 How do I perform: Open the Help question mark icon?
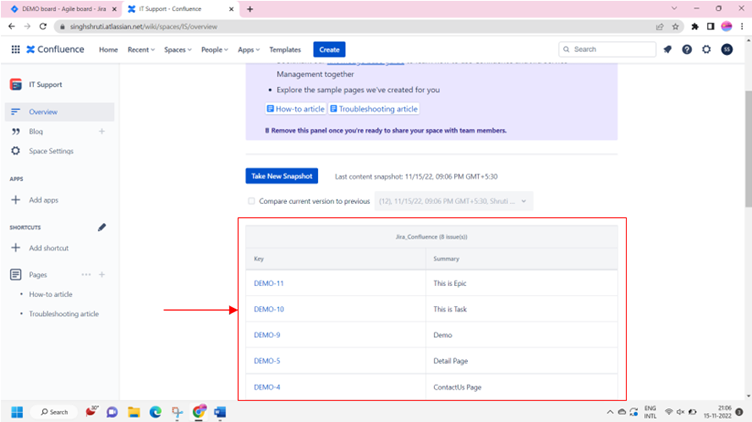(x=687, y=49)
